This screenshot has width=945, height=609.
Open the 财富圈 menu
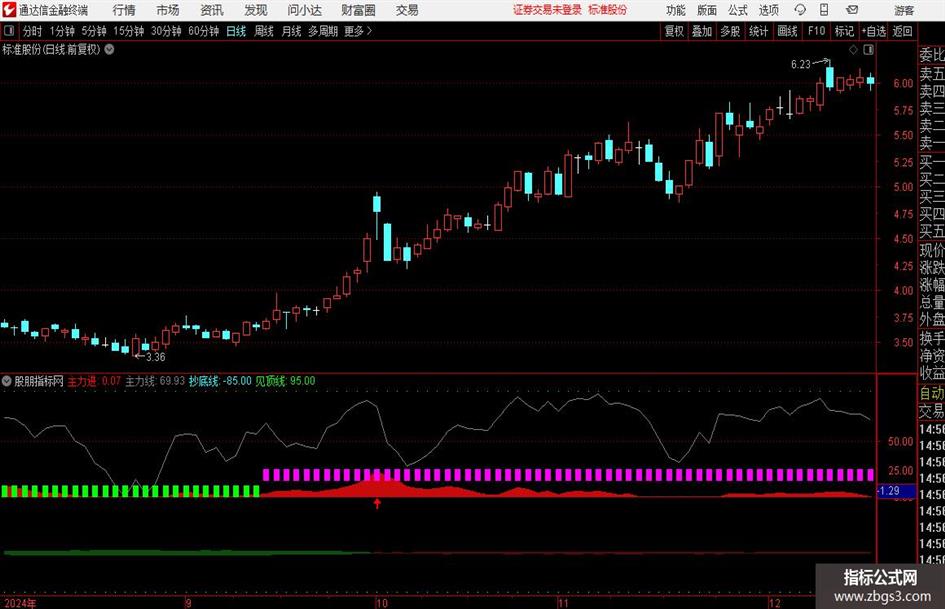358,10
